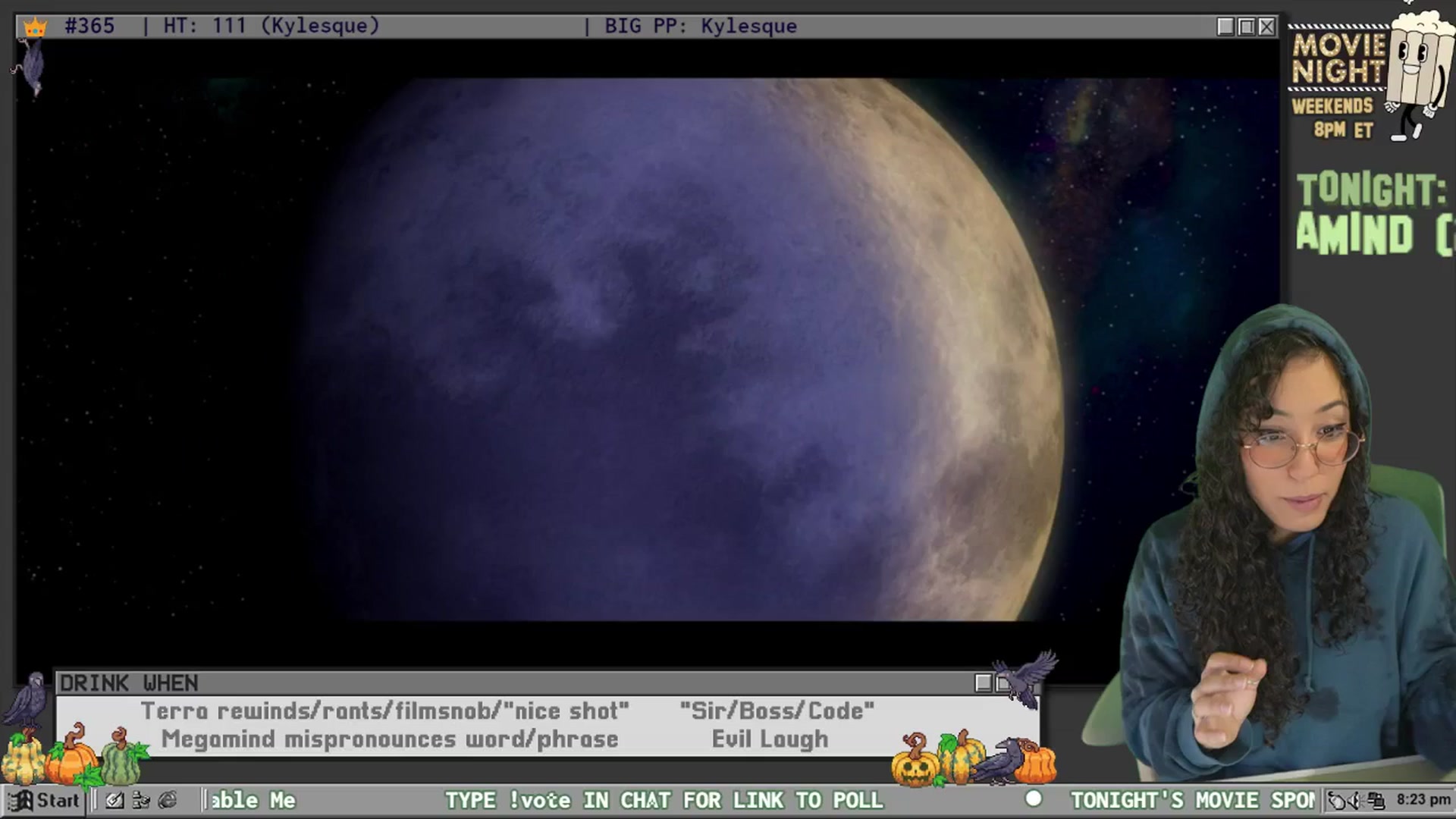Click the moon in the movie video
Screen dimensions: 1456x819
coord(682,349)
